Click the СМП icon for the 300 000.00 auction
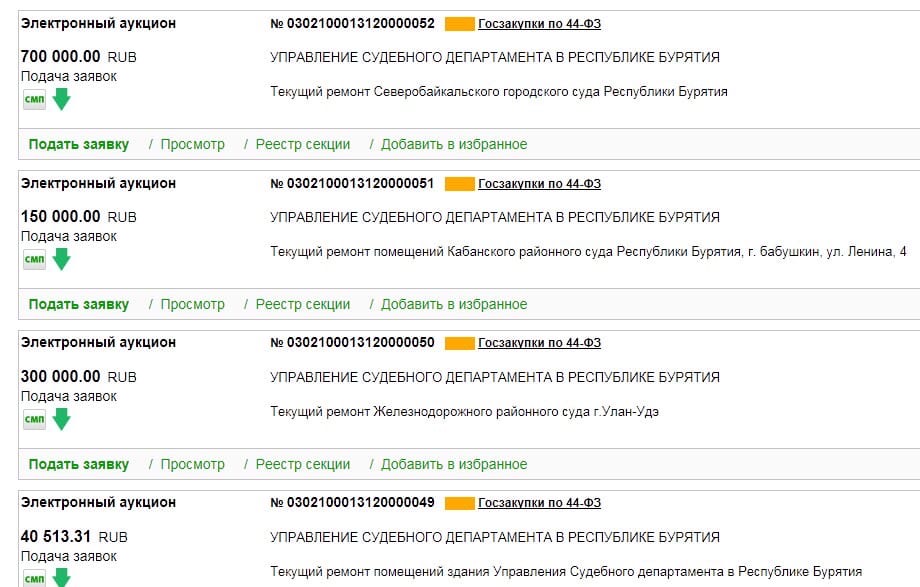The width and height of the screenshot is (920, 587). click(x=34, y=419)
